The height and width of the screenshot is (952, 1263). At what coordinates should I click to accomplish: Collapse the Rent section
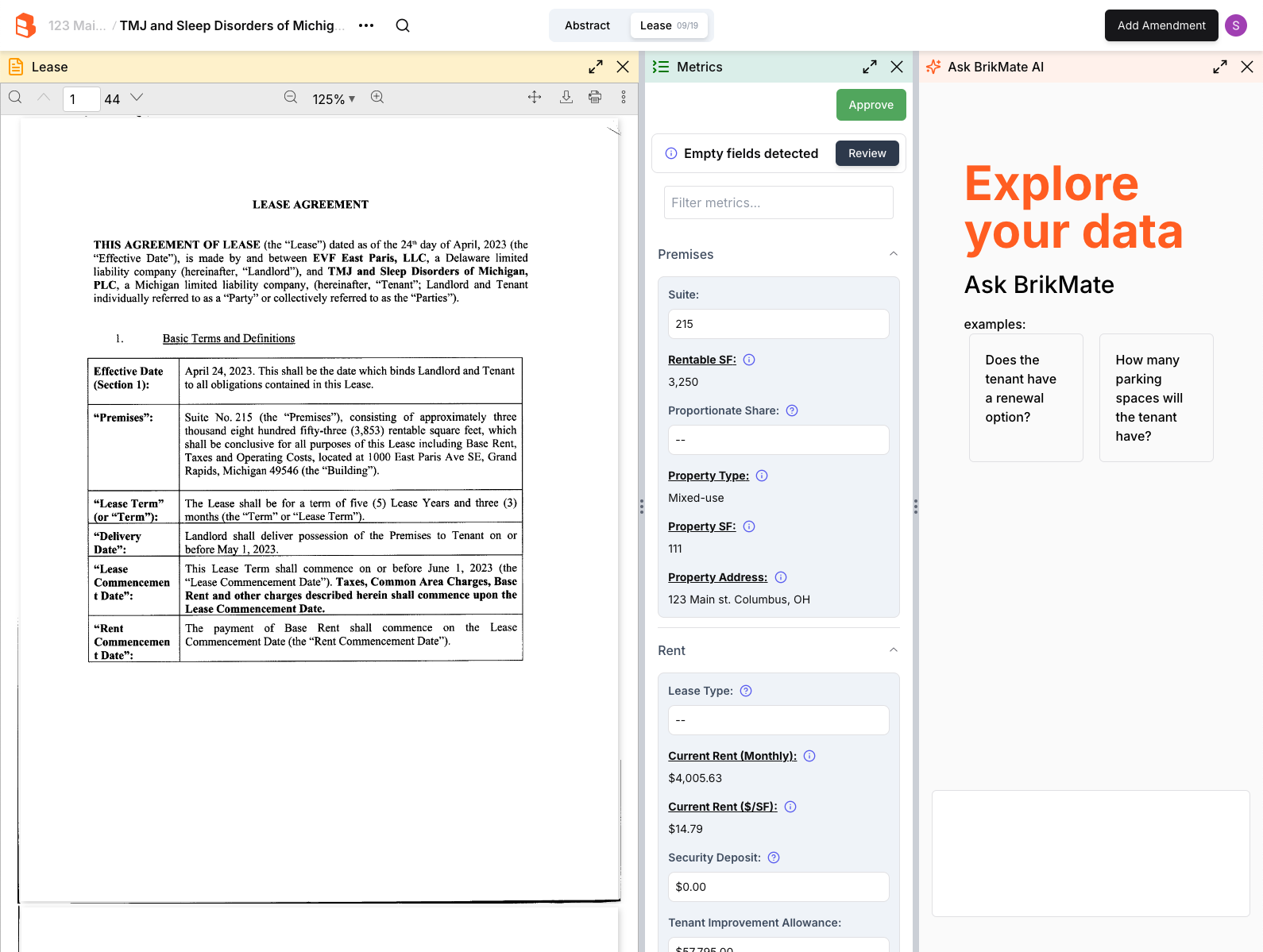894,650
